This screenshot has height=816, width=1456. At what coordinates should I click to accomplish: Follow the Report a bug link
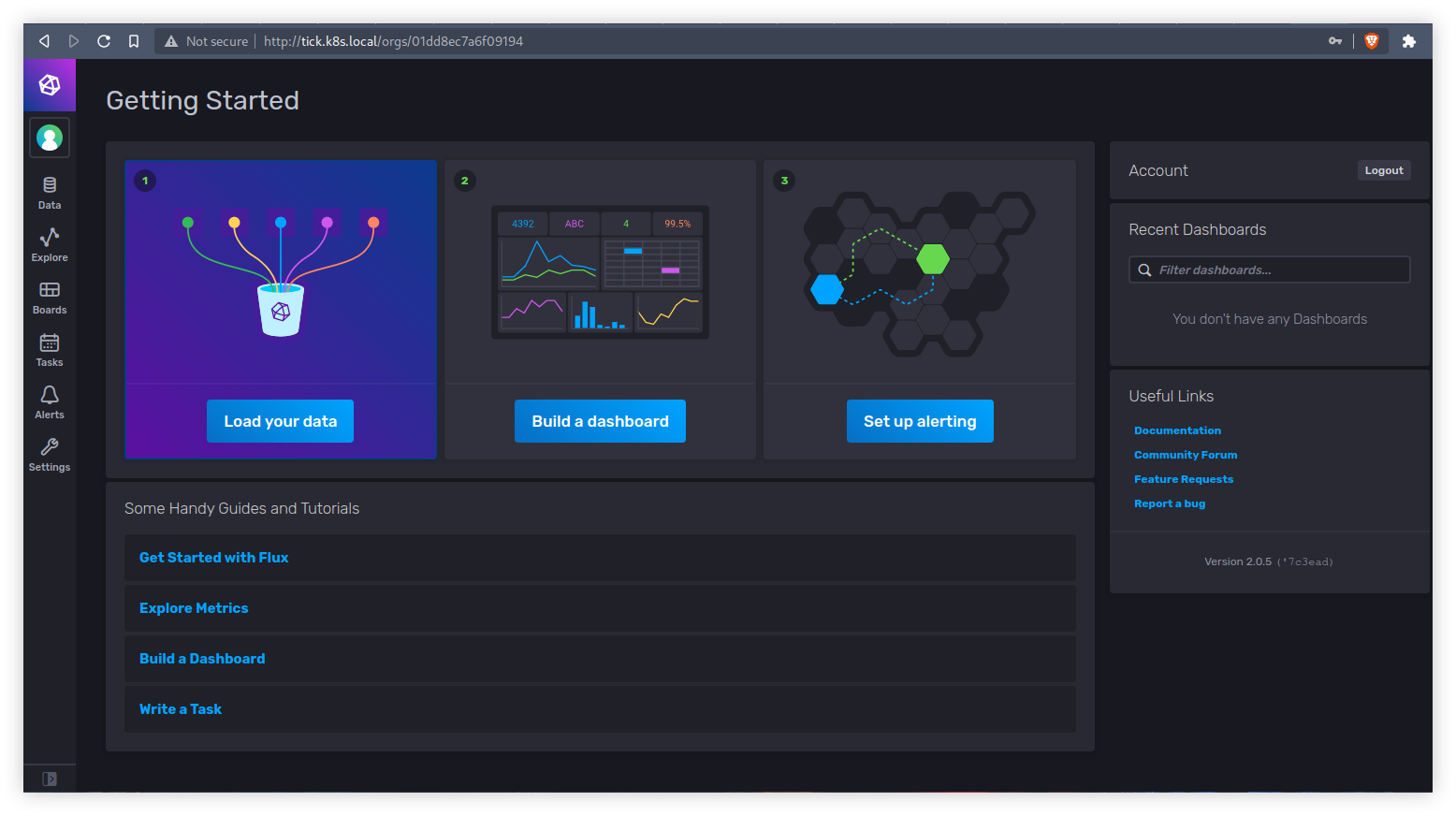1170,503
